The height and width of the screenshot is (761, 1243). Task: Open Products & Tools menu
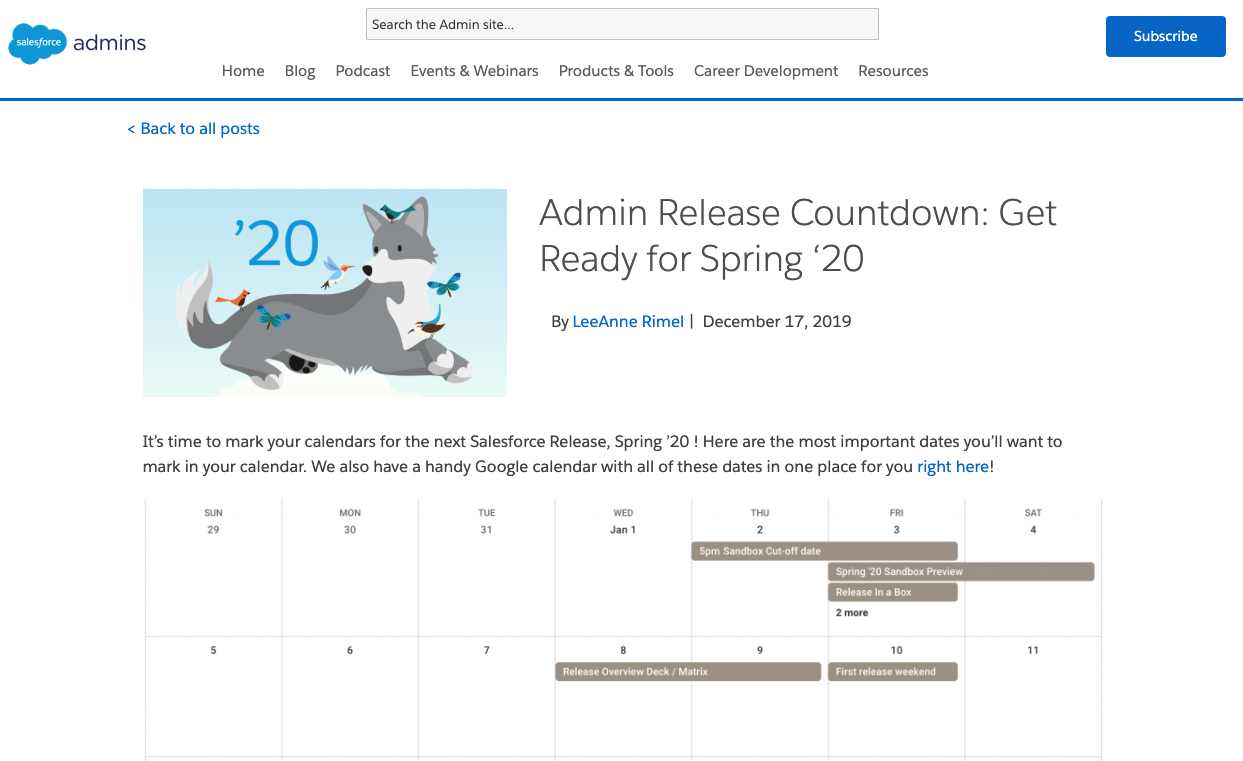tap(616, 71)
